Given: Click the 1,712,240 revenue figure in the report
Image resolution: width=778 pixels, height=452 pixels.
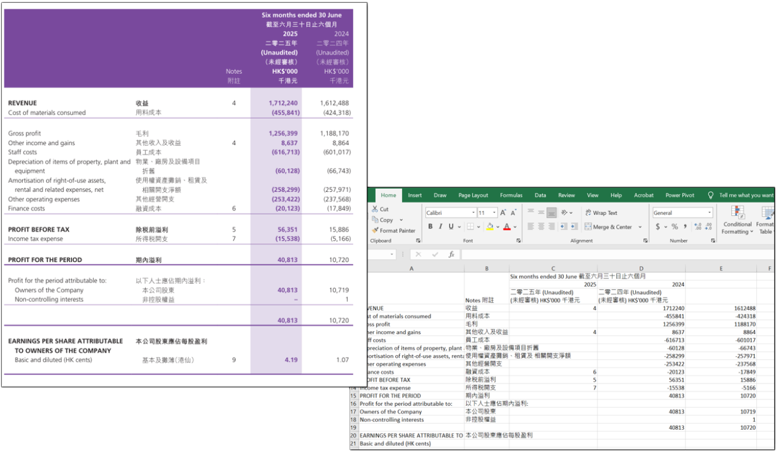Looking at the screenshot, I should pyautogui.click(x=283, y=103).
